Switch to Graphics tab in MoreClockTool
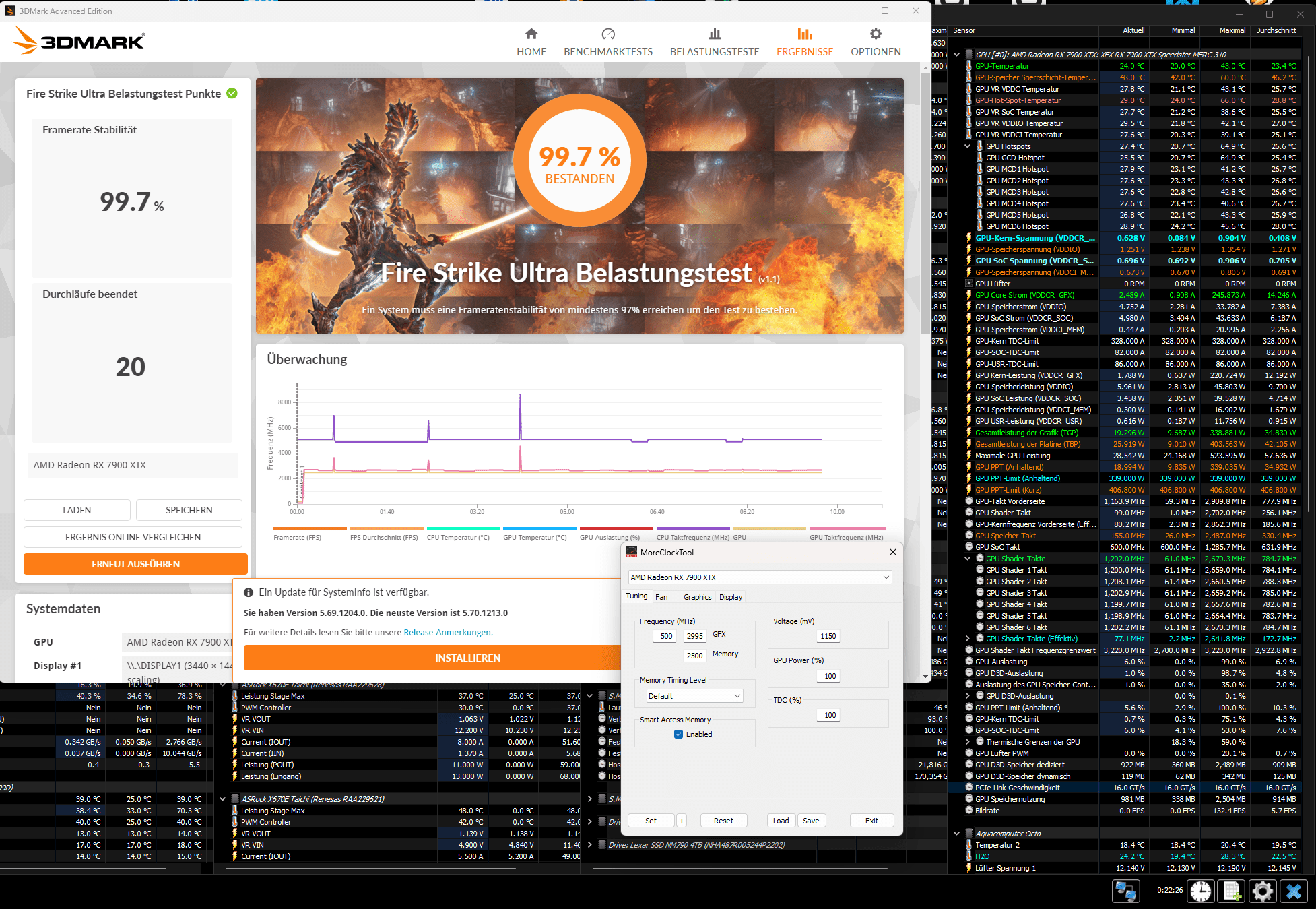Screen dimensions: 1316x909 click(697, 597)
